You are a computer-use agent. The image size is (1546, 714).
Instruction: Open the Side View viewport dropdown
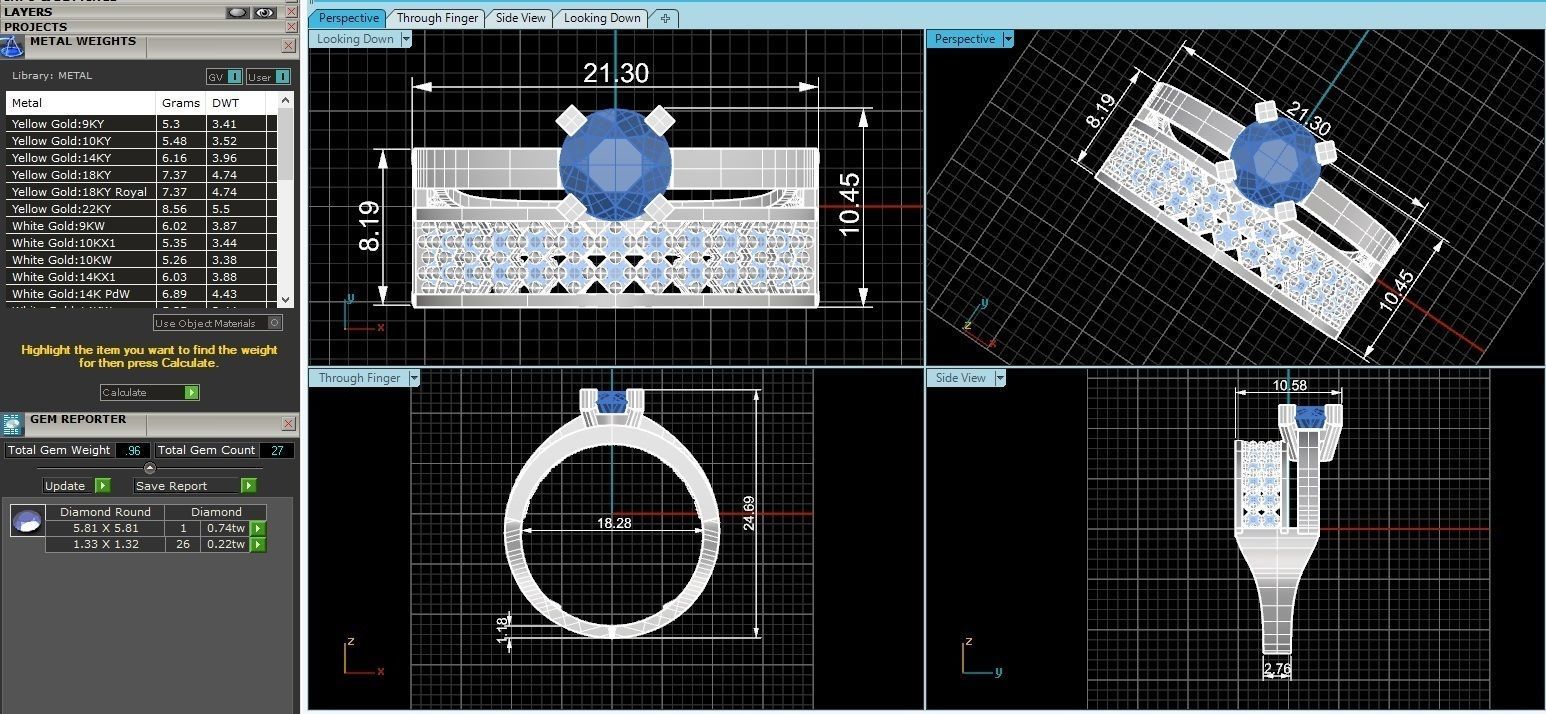(1000, 378)
